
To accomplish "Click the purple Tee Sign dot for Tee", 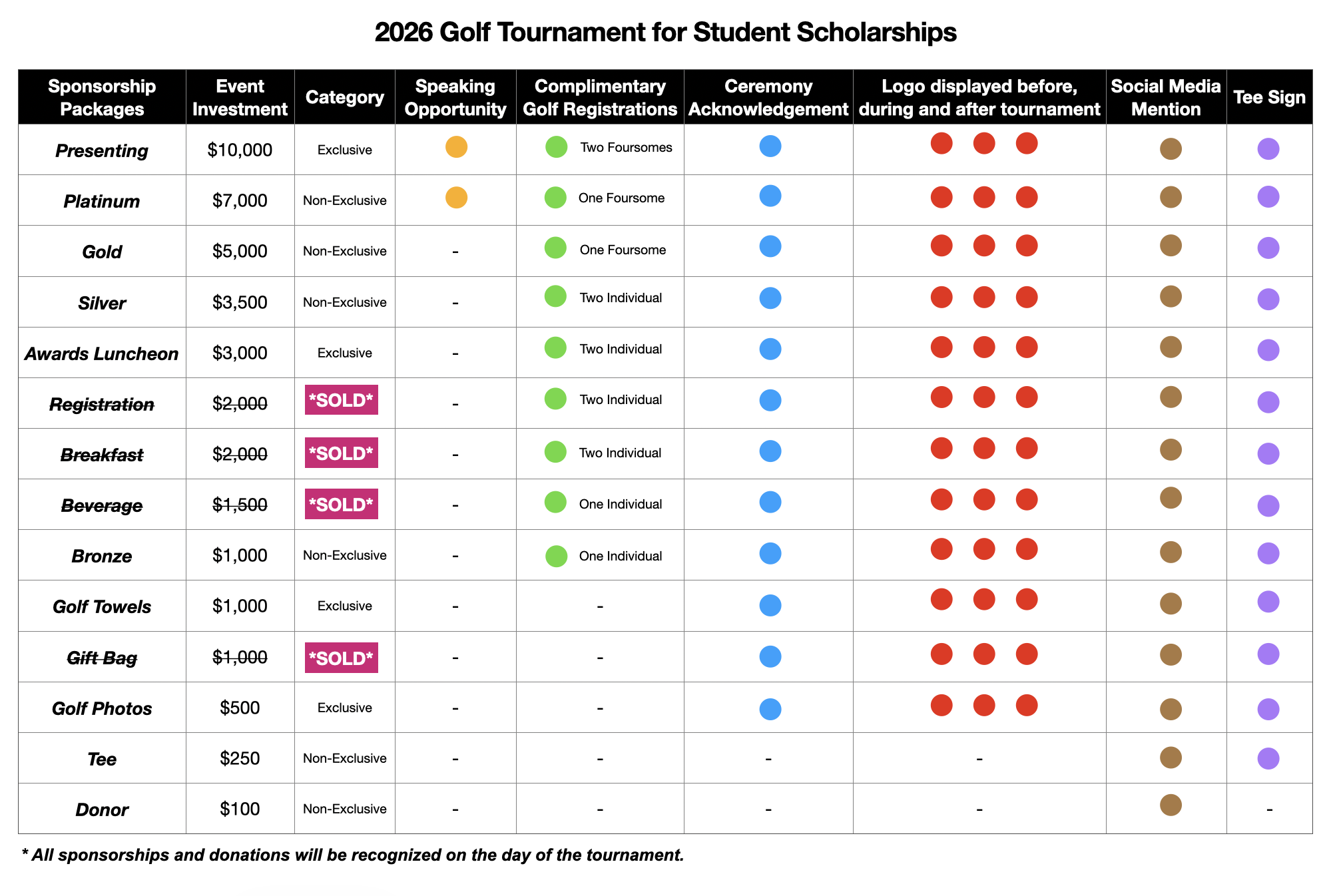I will click(1268, 758).
